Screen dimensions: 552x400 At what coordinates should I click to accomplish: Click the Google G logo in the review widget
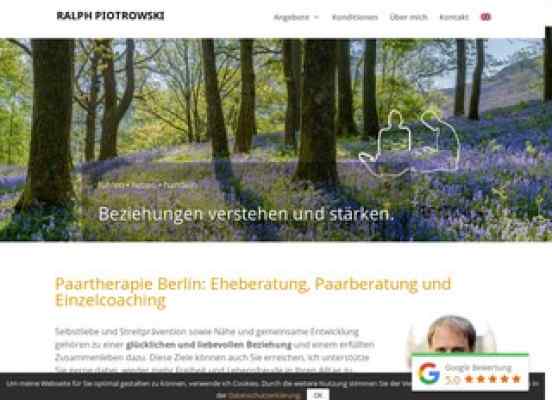pyautogui.click(x=429, y=373)
